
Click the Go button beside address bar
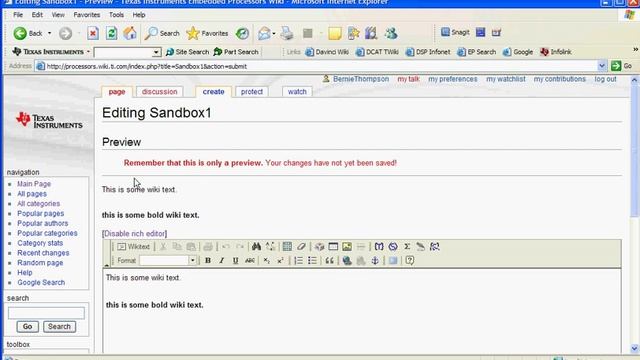(x=622, y=66)
